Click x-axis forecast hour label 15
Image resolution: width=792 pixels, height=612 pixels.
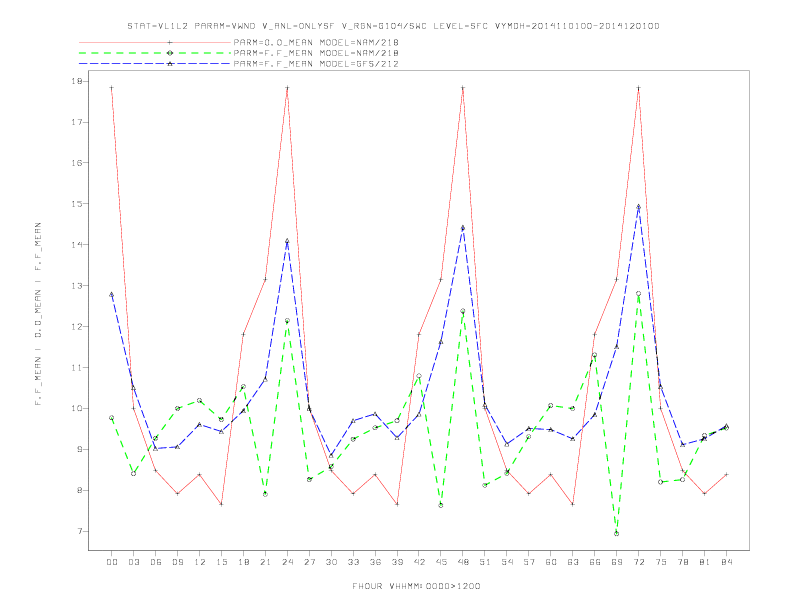pos(221,562)
